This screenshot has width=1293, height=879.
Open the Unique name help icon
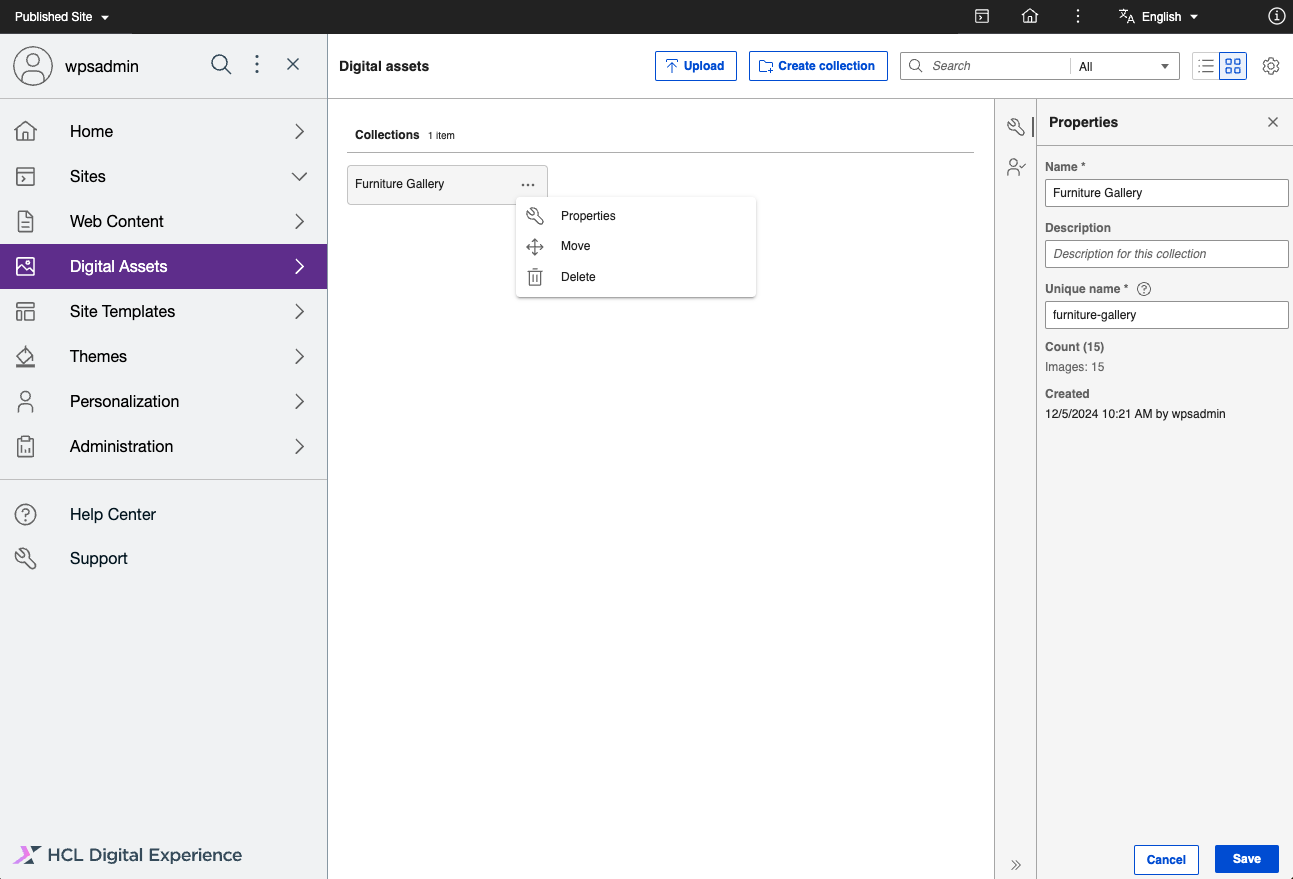(x=1145, y=289)
